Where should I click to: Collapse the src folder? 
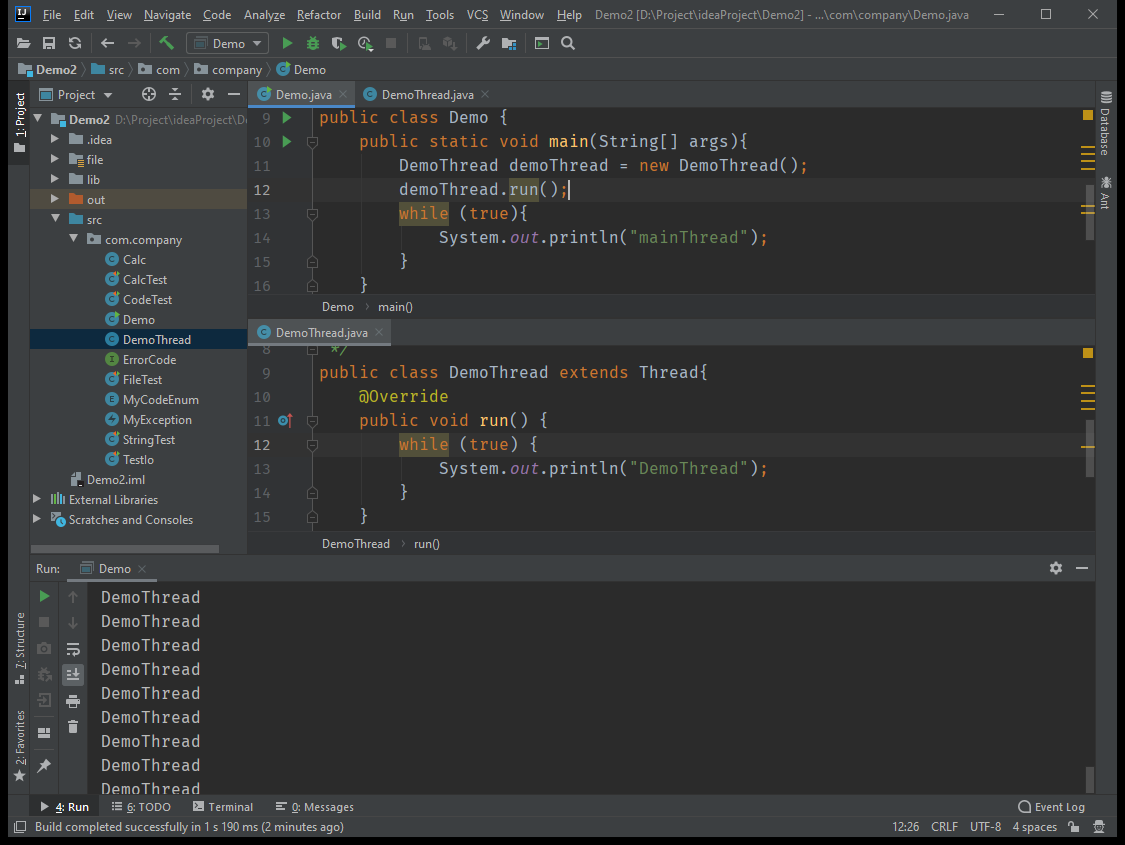(x=55, y=219)
